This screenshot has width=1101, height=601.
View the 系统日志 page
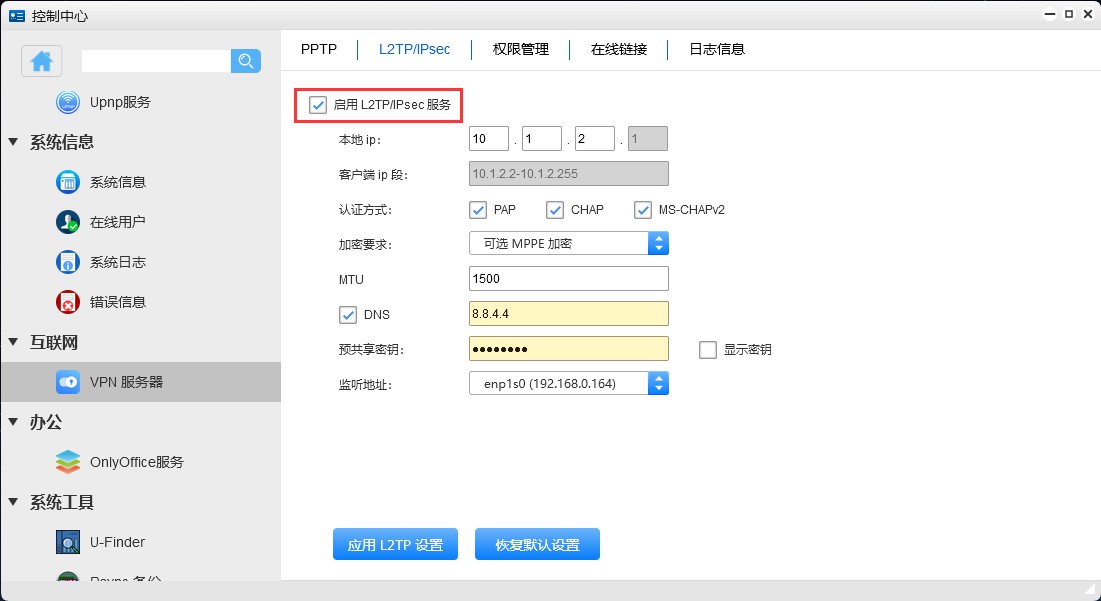coord(110,262)
